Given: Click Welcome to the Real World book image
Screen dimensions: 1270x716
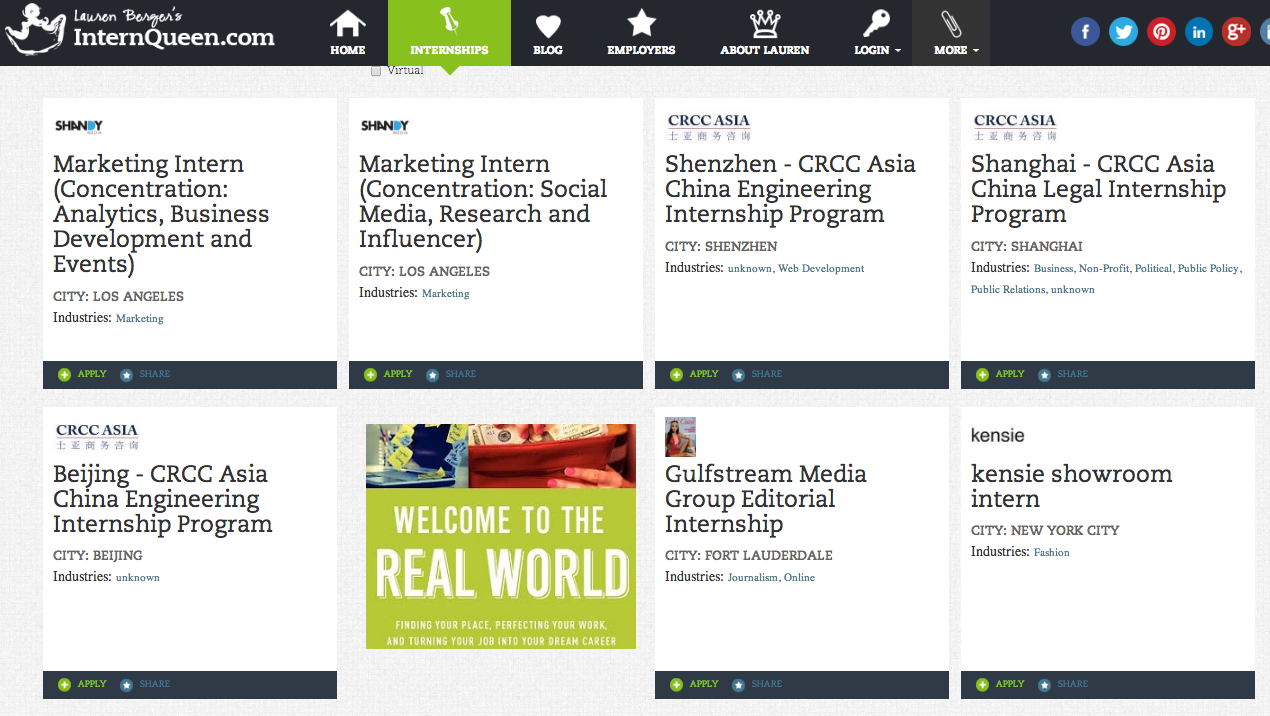Looking at the screenshot, I should pos(501,537).
